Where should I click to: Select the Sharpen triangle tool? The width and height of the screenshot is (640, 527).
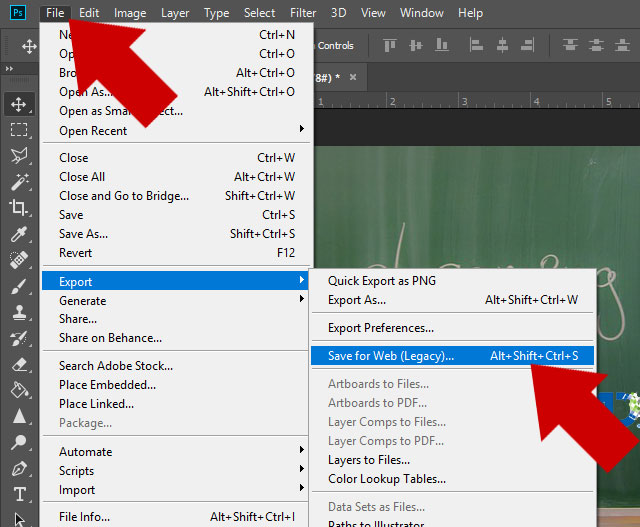(19, 416)
